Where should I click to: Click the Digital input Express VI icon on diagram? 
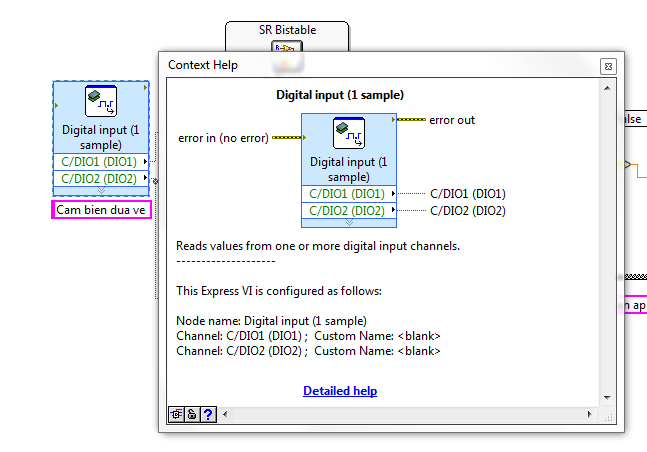point(100,102)
